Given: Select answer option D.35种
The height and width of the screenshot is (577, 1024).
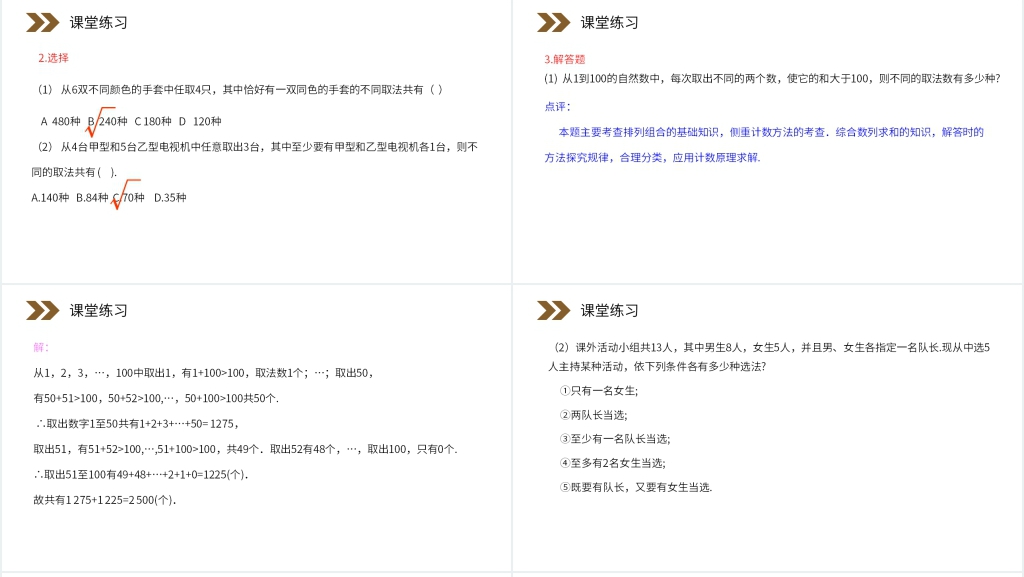Looking at the screenshot, I should (170, 198).
